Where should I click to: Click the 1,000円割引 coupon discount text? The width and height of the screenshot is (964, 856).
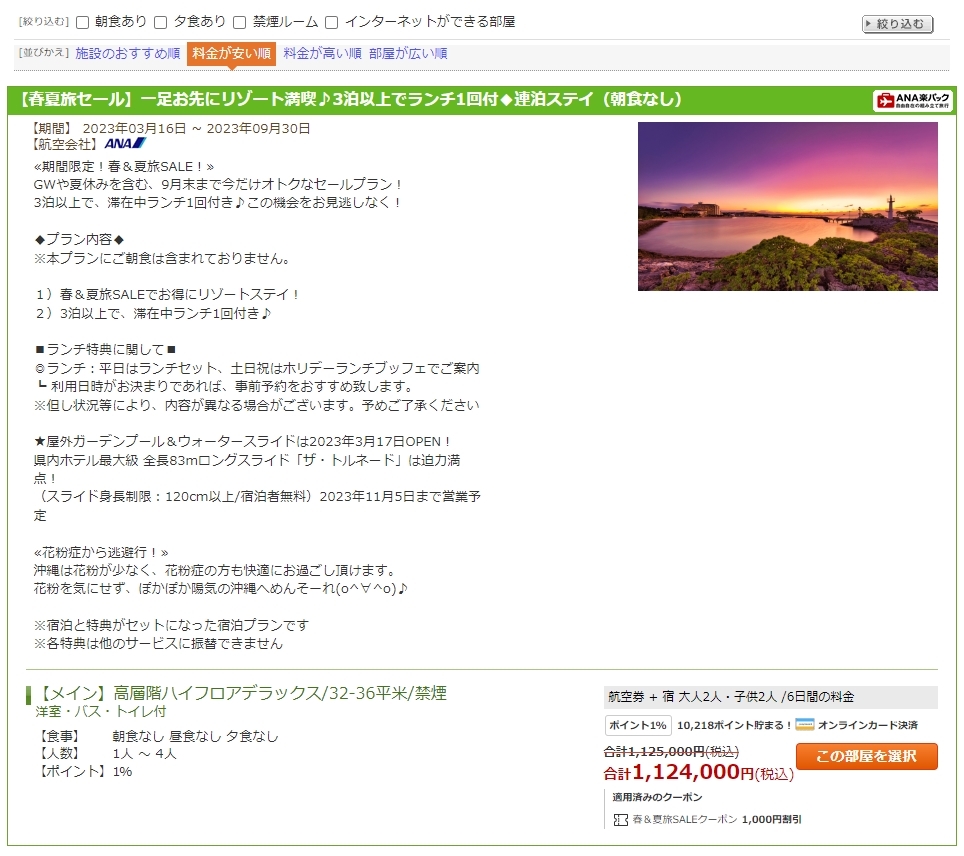coord(772,820)
